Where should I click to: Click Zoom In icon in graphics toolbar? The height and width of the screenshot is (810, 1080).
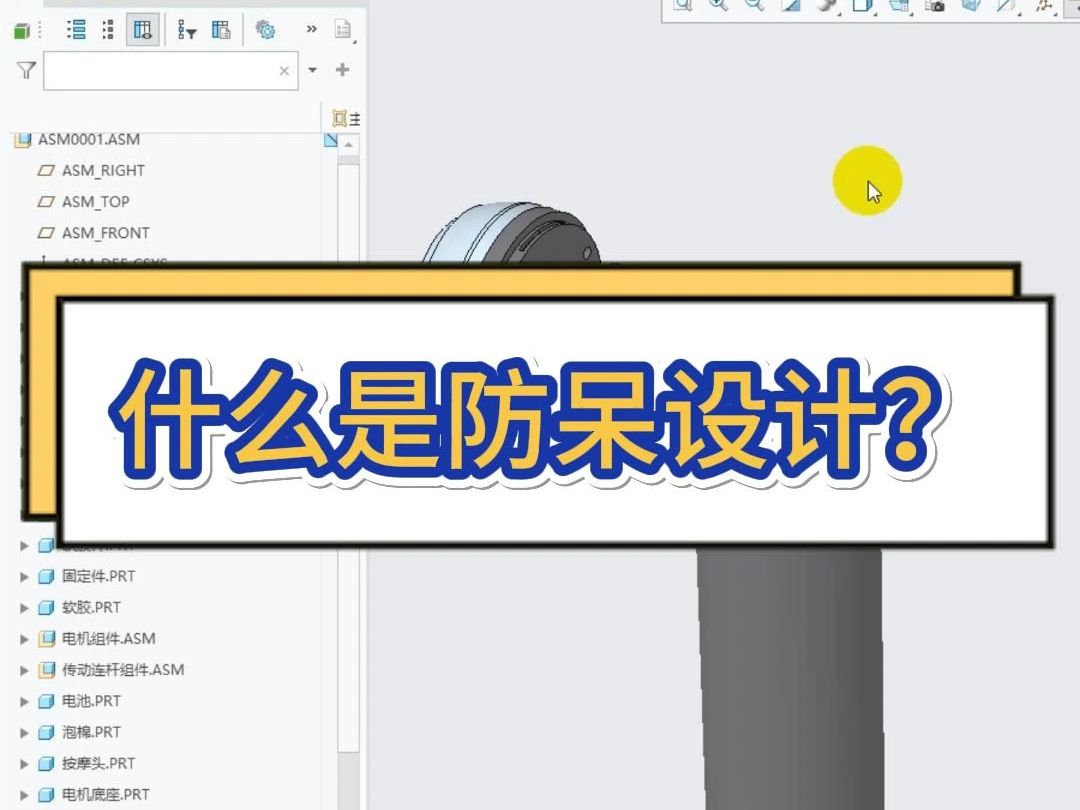point(718,5)
